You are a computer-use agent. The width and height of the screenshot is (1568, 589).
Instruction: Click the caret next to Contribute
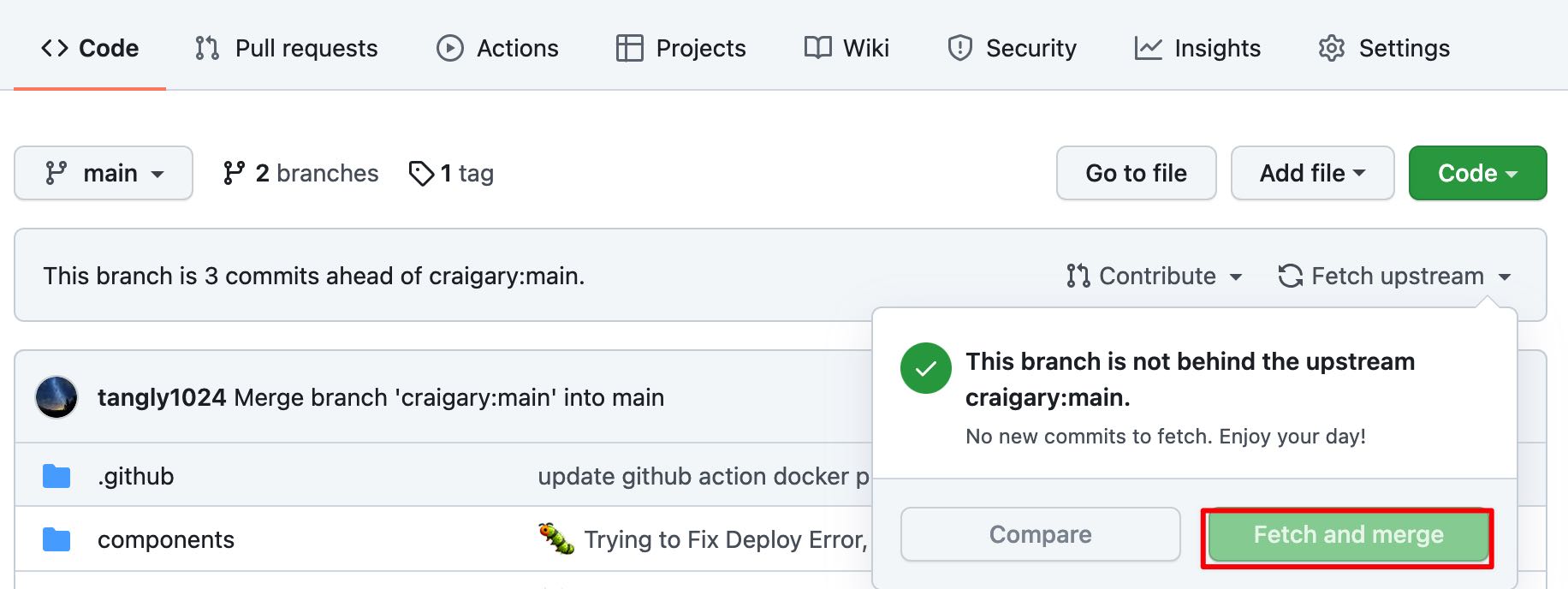pyautogui.click(x=1236, y=277)
